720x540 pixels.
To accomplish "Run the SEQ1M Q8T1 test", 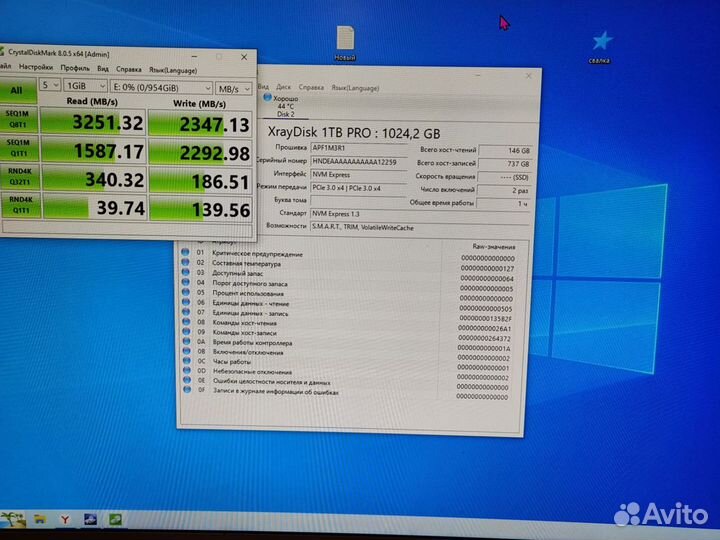I will 18,119.
